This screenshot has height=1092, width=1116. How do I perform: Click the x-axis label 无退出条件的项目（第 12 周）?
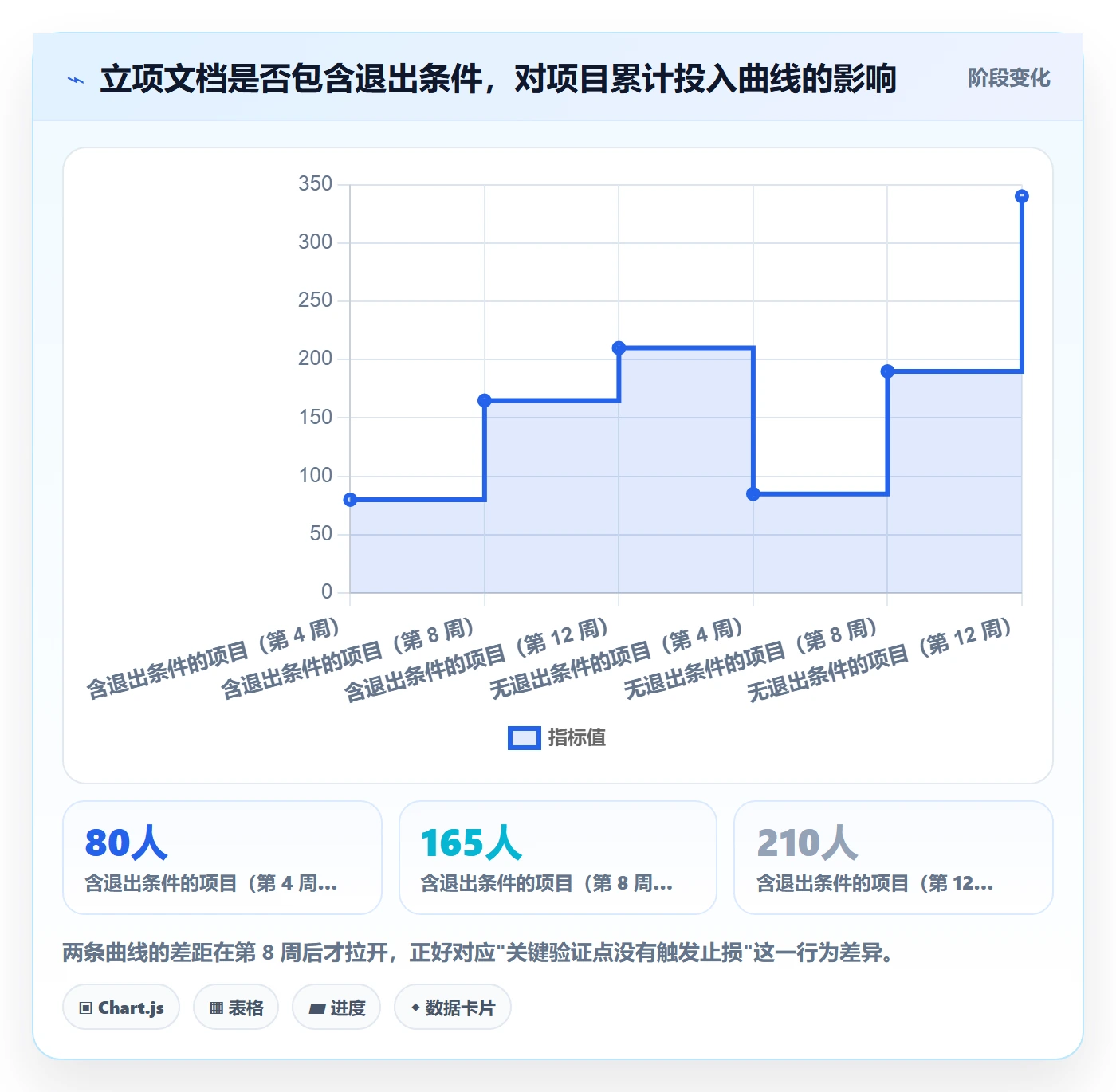point(881,660)
